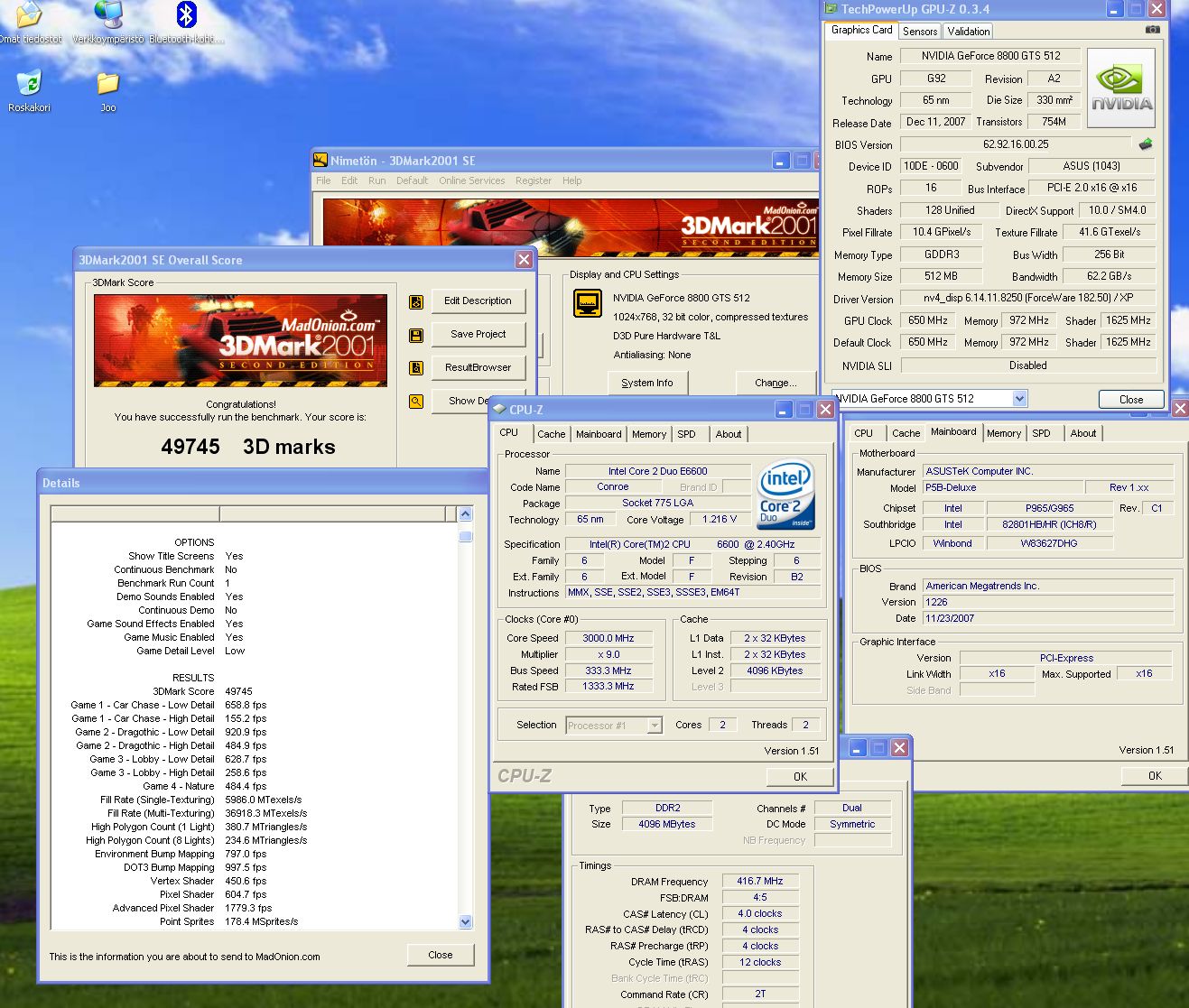
Task: Open the Processor #1 selection dropdown
Action: click(x=655, y=726)
